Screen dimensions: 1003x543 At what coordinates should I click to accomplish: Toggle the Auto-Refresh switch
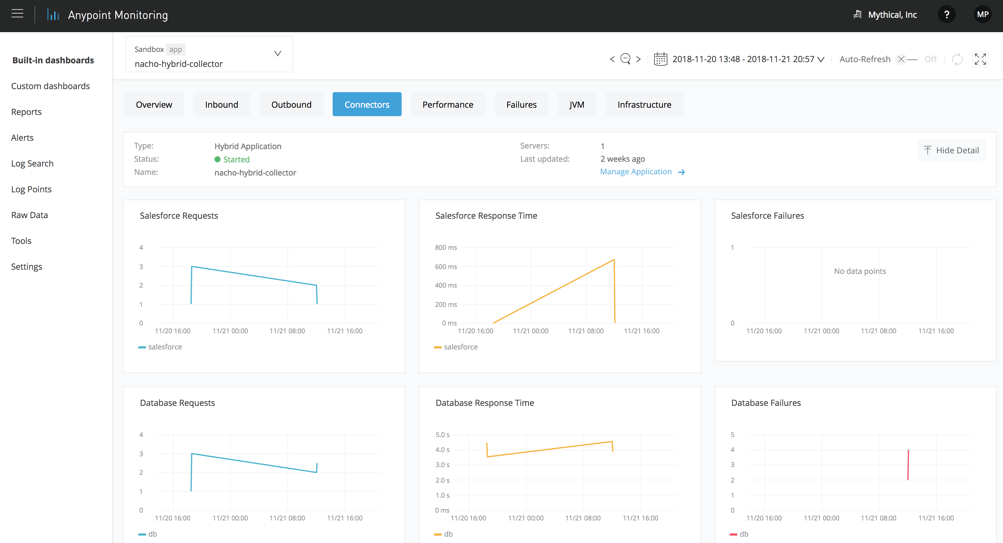[x=907, y=59]
